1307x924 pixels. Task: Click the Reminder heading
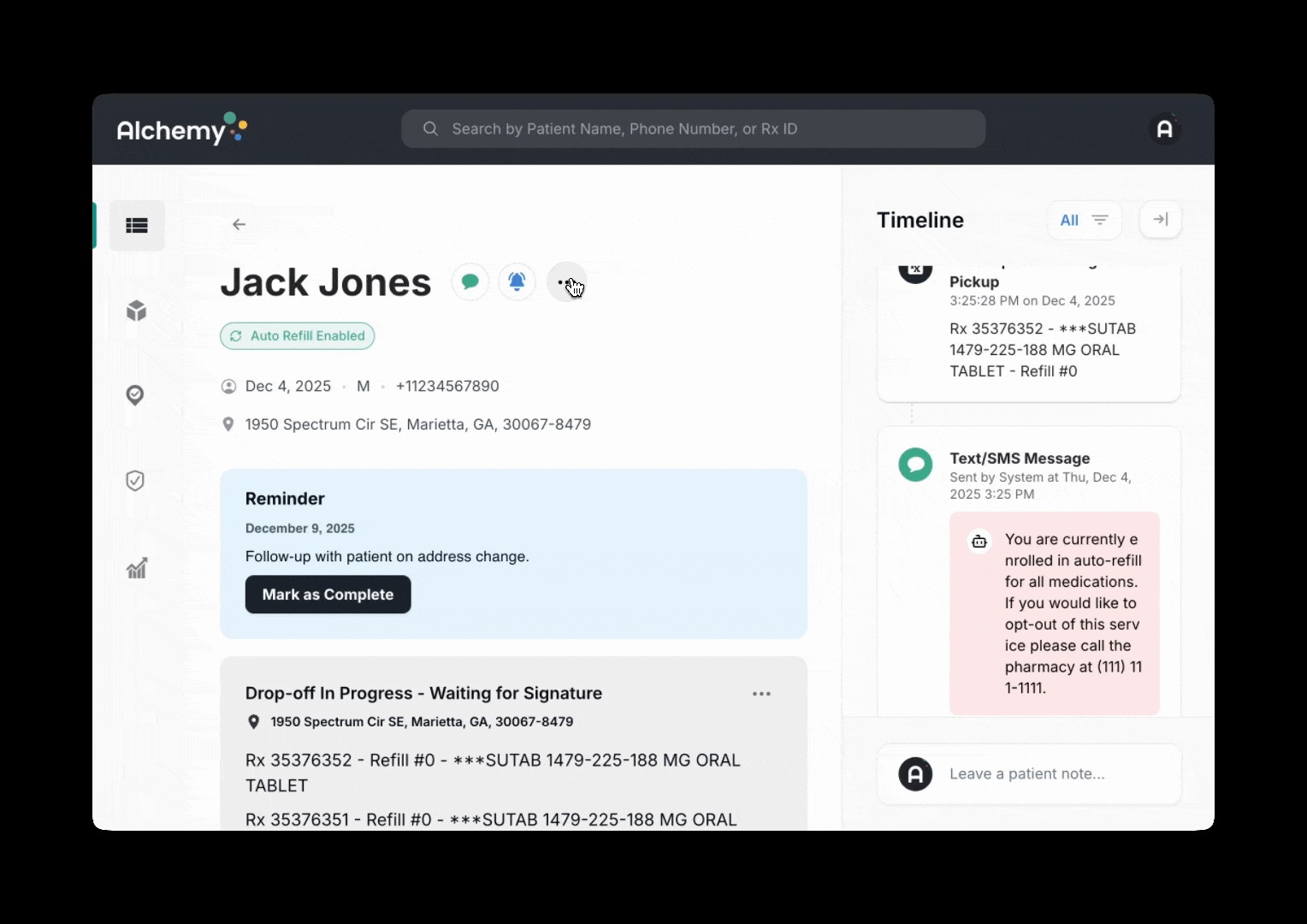tap(285, 499)
